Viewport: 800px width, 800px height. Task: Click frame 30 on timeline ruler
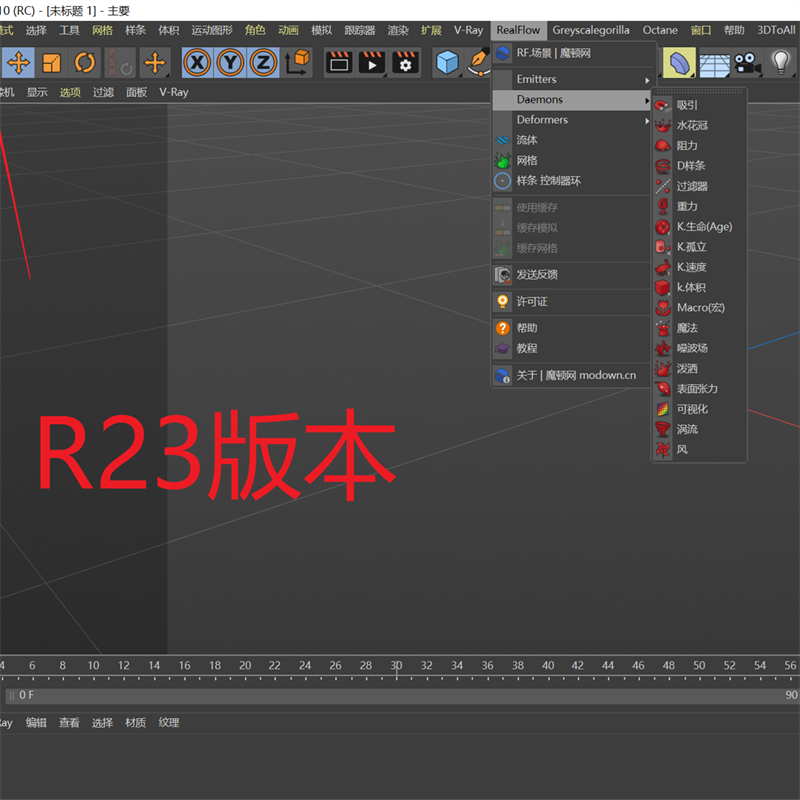point(396,666)
